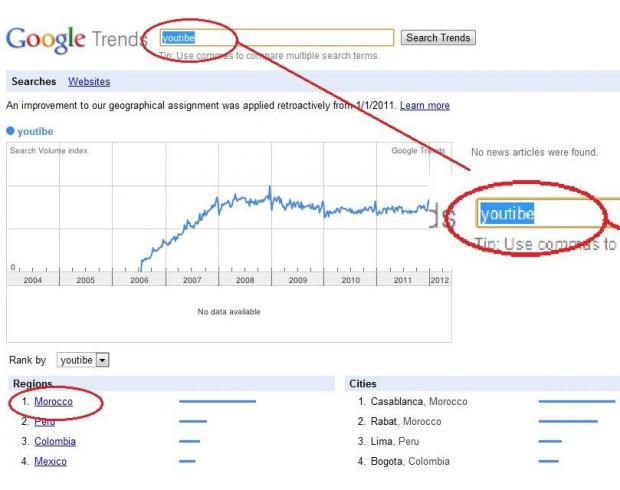This screenshot has height=490, width=620.
Task: Click the zoomed-in youtibe search box
Action: (x=548, y=214)
